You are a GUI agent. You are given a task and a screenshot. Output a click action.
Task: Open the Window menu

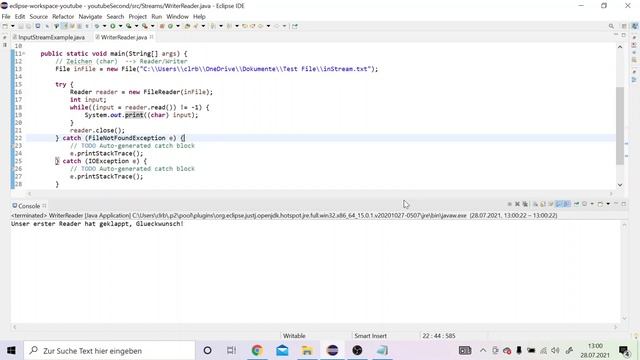(177, 17)
